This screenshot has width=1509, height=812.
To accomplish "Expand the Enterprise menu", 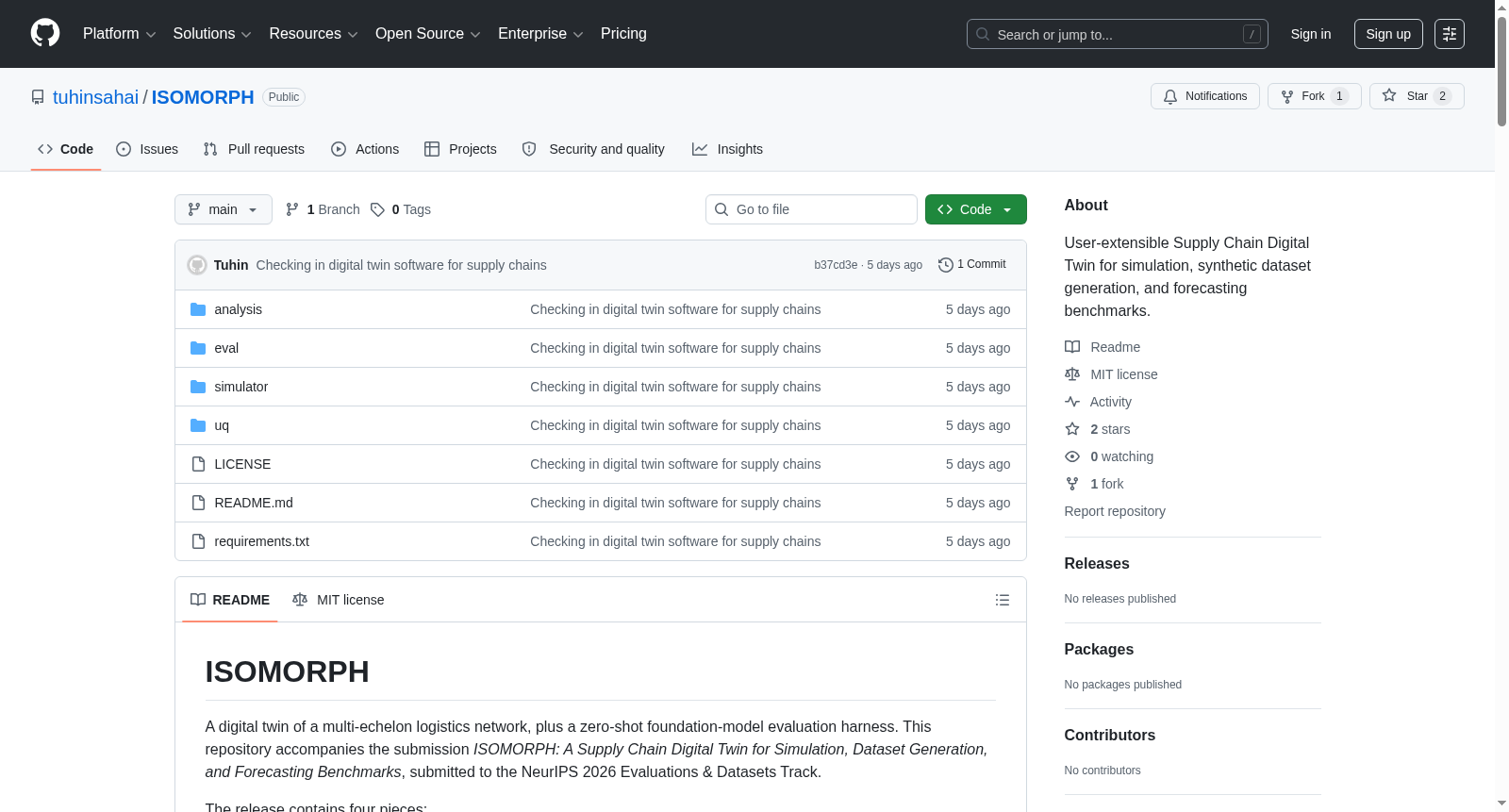I will tap(540, 34).
